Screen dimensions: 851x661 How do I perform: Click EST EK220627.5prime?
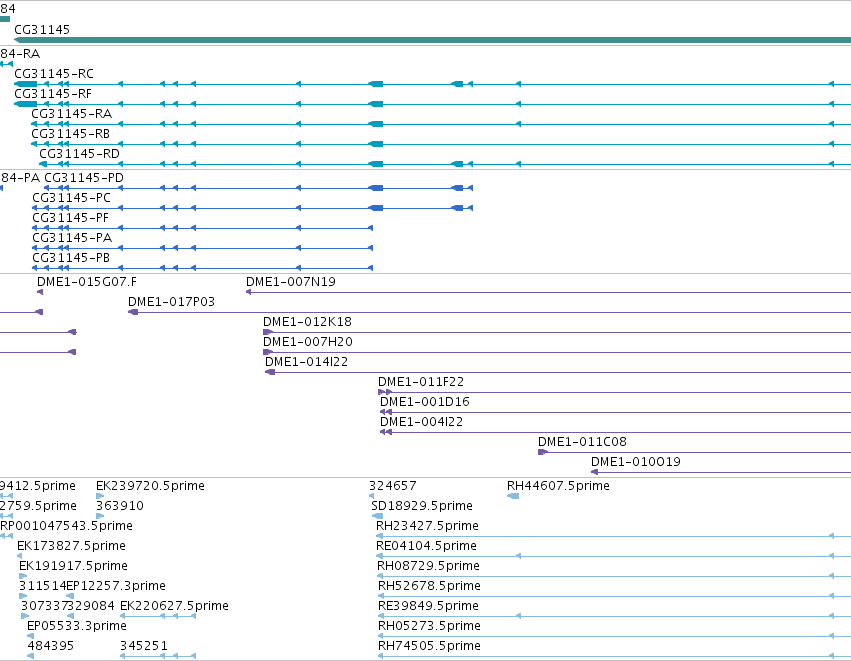click(x=174, y=607)
